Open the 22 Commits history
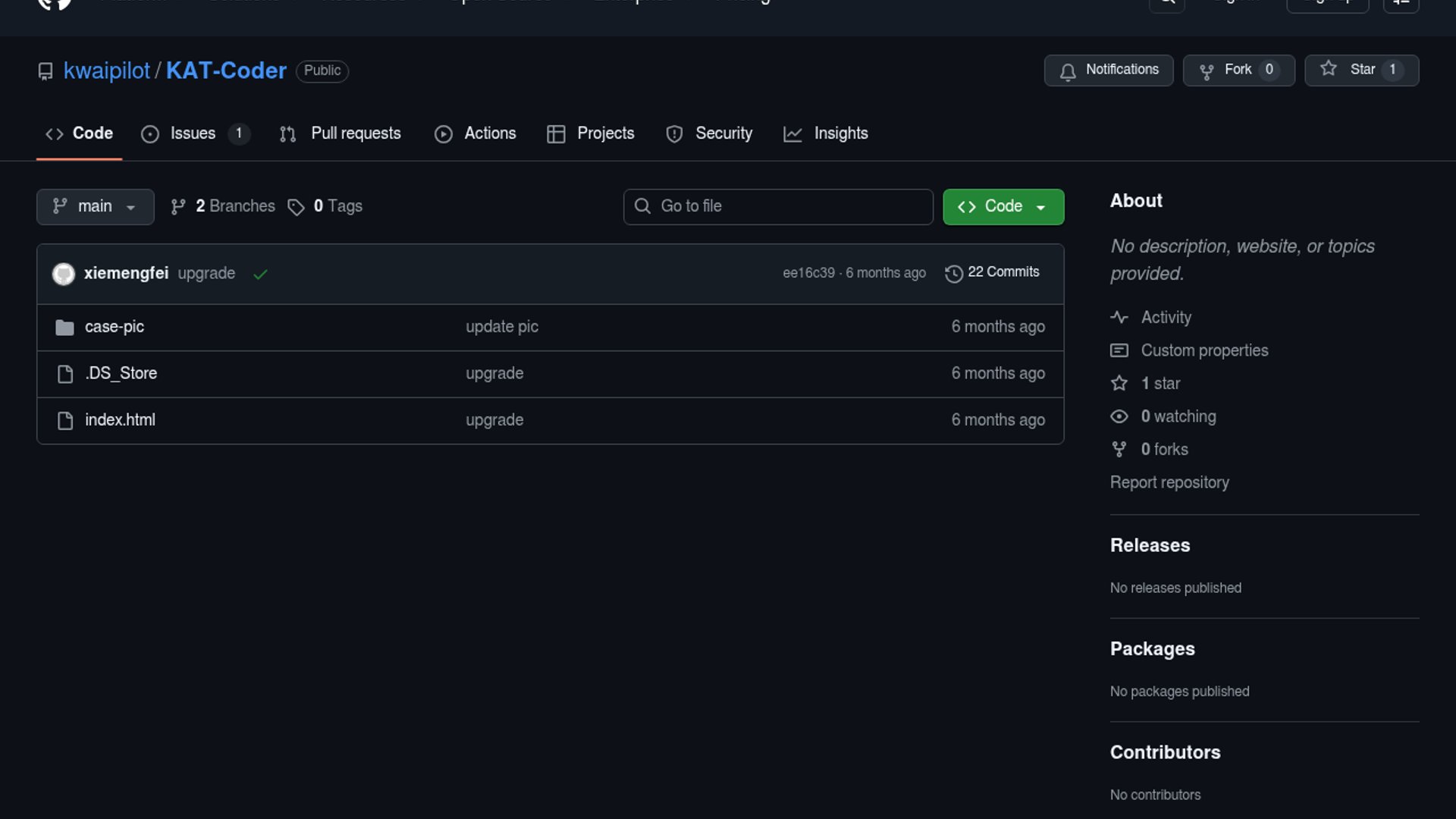 coord(992,273)
